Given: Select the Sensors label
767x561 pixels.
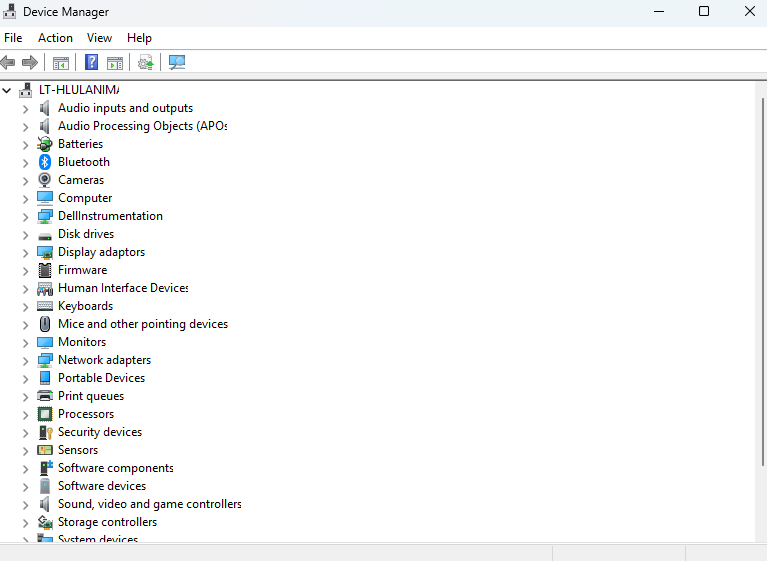Looking at the screenshot, I should click(x=78, y=450).
